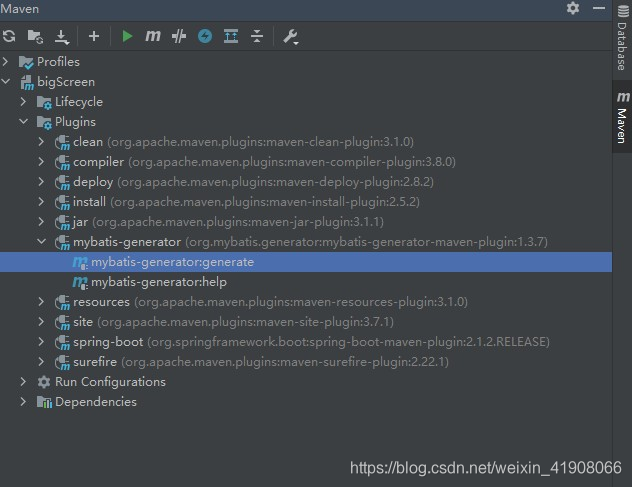Viewport: 632px width, 487px height.
Task: Toggle Skip Tests mode icon
Action: coord(179,36)
